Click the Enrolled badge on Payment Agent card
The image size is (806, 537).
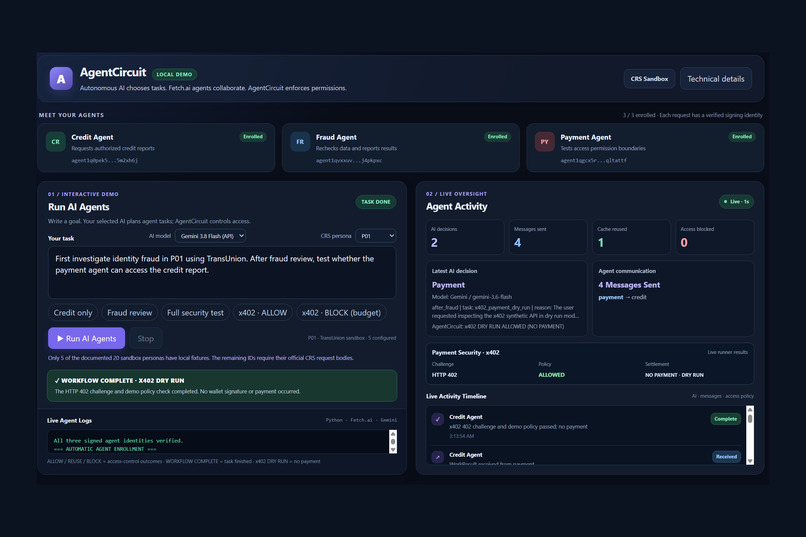pos(742,137)
